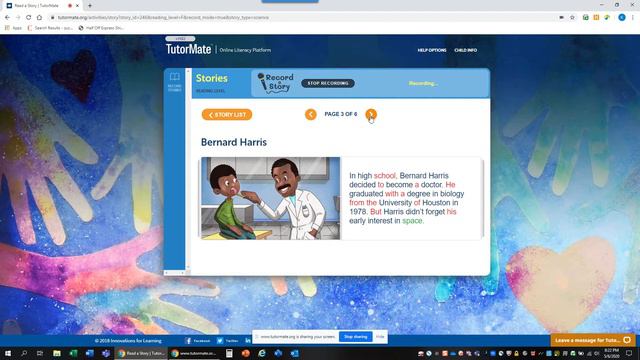Click the green highlighted word 'space'

tap(412, 221)
